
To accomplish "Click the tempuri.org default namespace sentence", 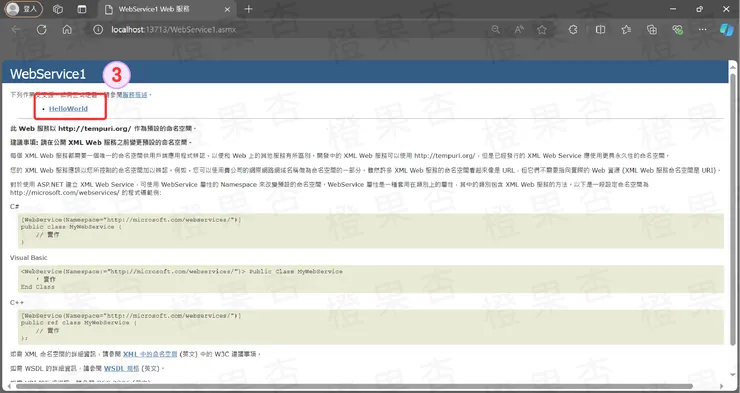I will pyautogui.click(x=103, y=128).
